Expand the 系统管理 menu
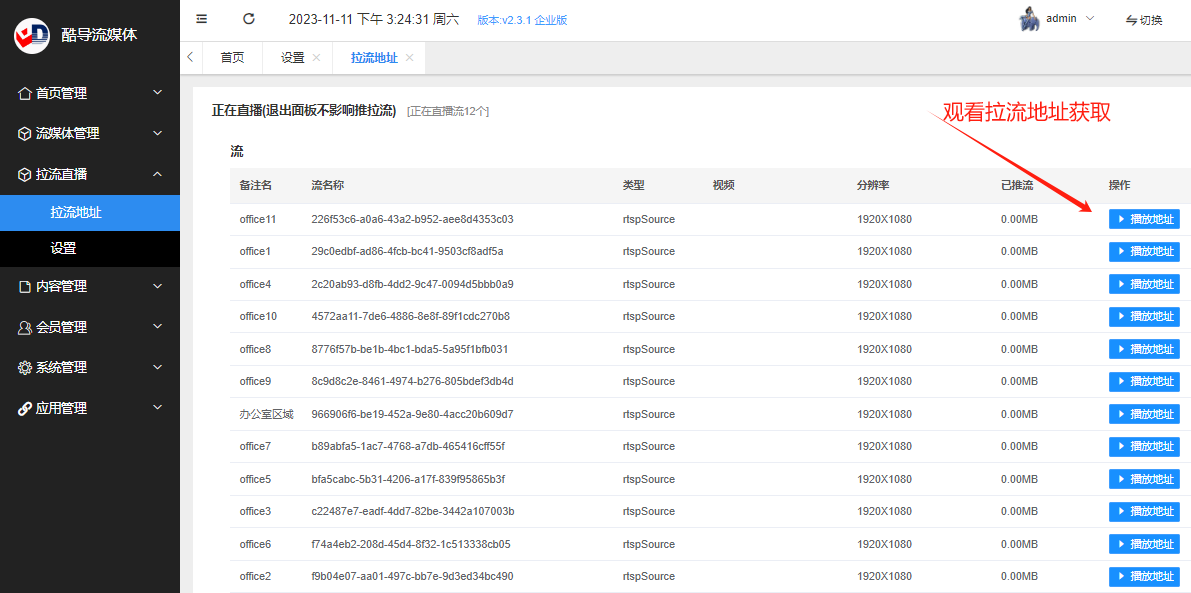The height and width of the screenshot is (593, 1191). click(x=90, y=367)
